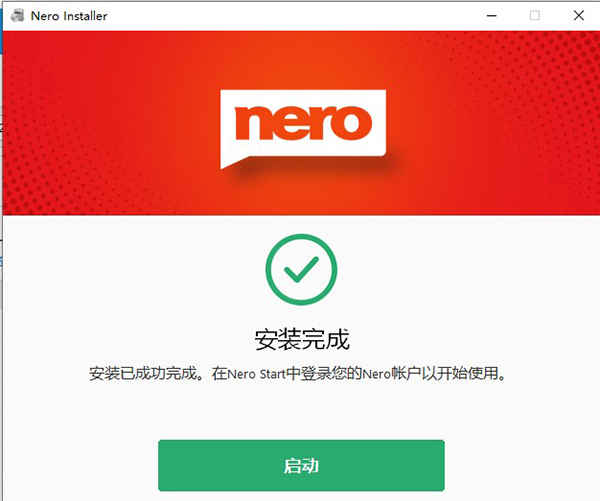Click the 'Nero Installer' window title text
Image resolution: width=600 pixels, height=501 pixels.
pyautogui.click(x=69, y=16)
